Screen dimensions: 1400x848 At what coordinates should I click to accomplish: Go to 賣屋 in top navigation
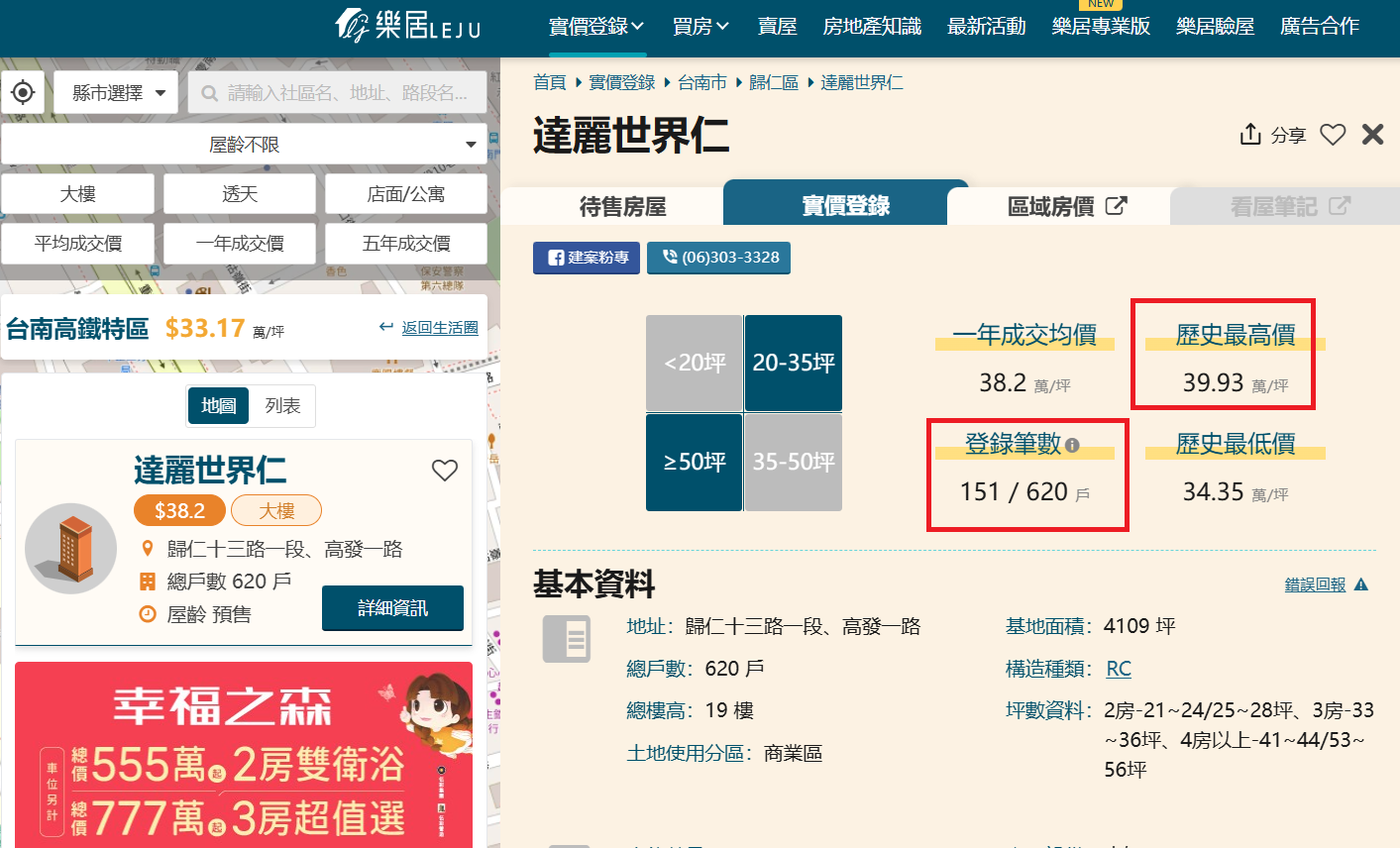click(777, 27)
